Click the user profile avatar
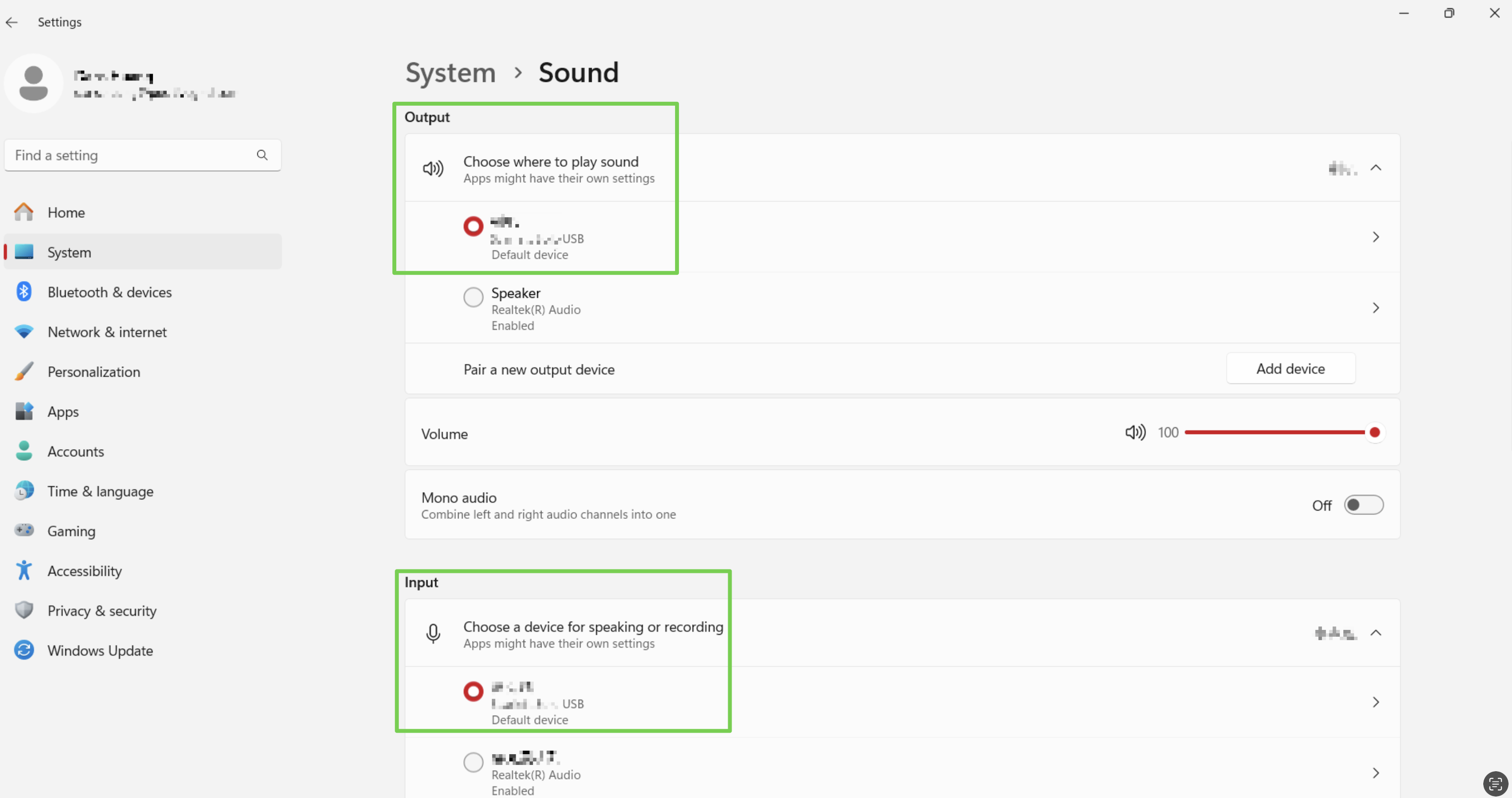Viewport: 1512px width, 798px height. [x=34, y=83]
